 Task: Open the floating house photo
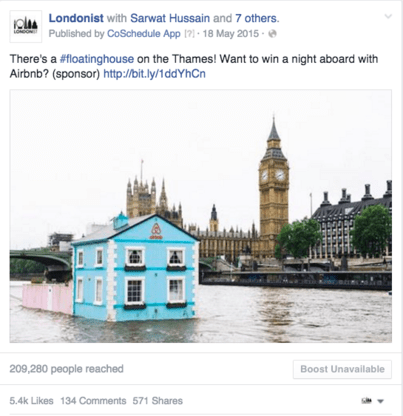point(201,216)
